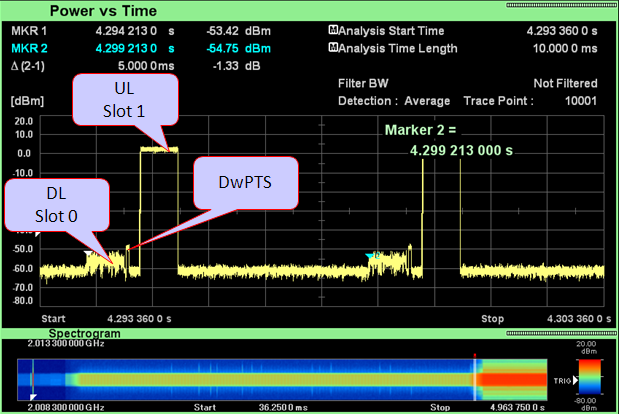Viewport: 619px width, 414px height.
Task: Select the cyan Marker 2 triangle on the trace
Action: coord(371,256)
